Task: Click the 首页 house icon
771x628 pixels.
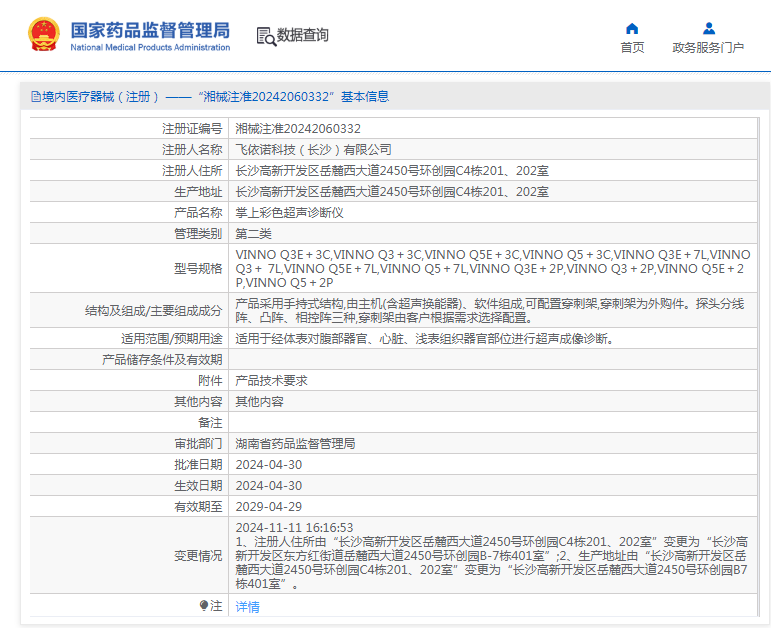Action: 632,28
